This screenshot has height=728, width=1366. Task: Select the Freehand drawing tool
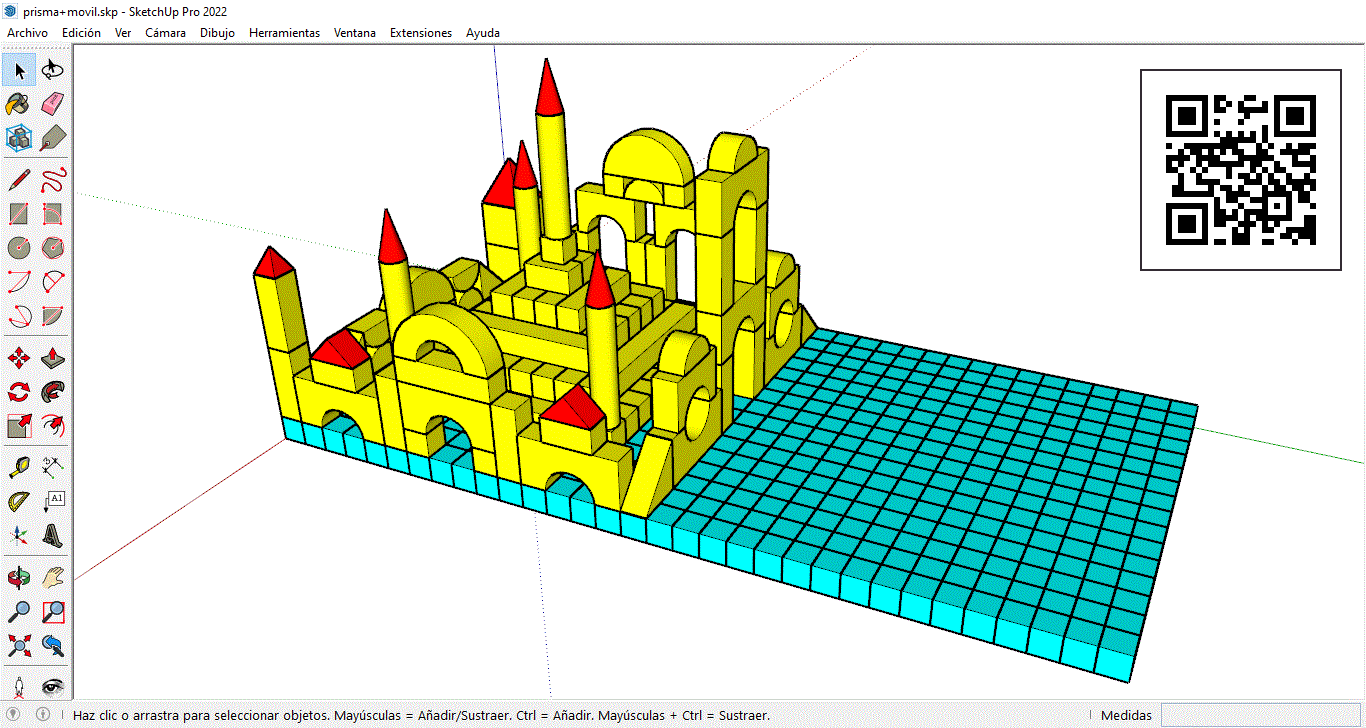[53, 180]
